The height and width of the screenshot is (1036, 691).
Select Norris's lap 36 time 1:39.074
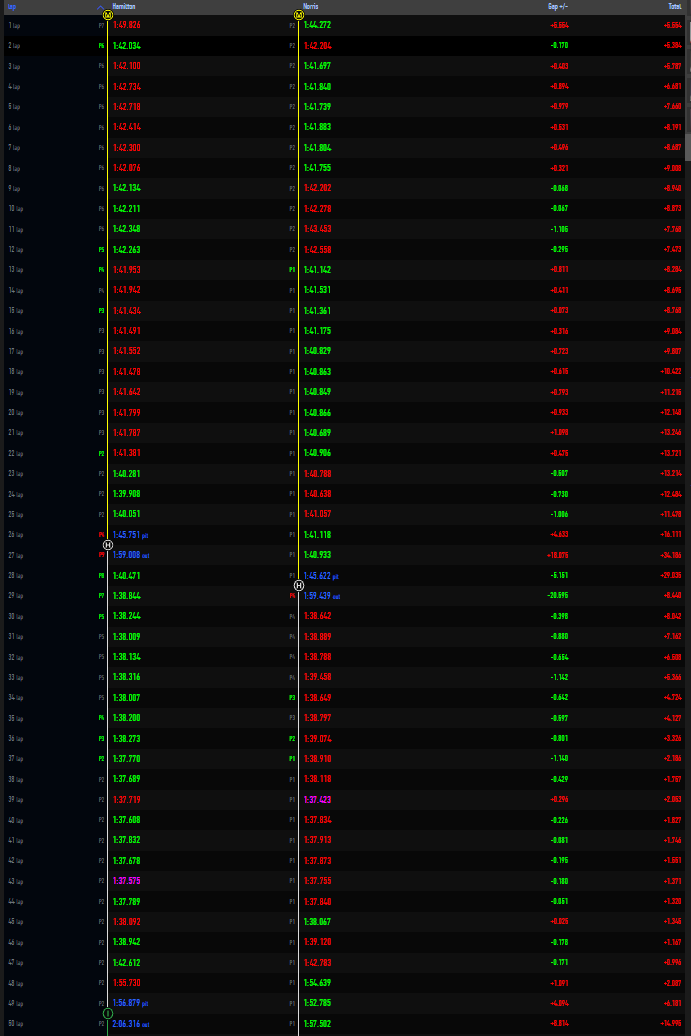[318, 739]
